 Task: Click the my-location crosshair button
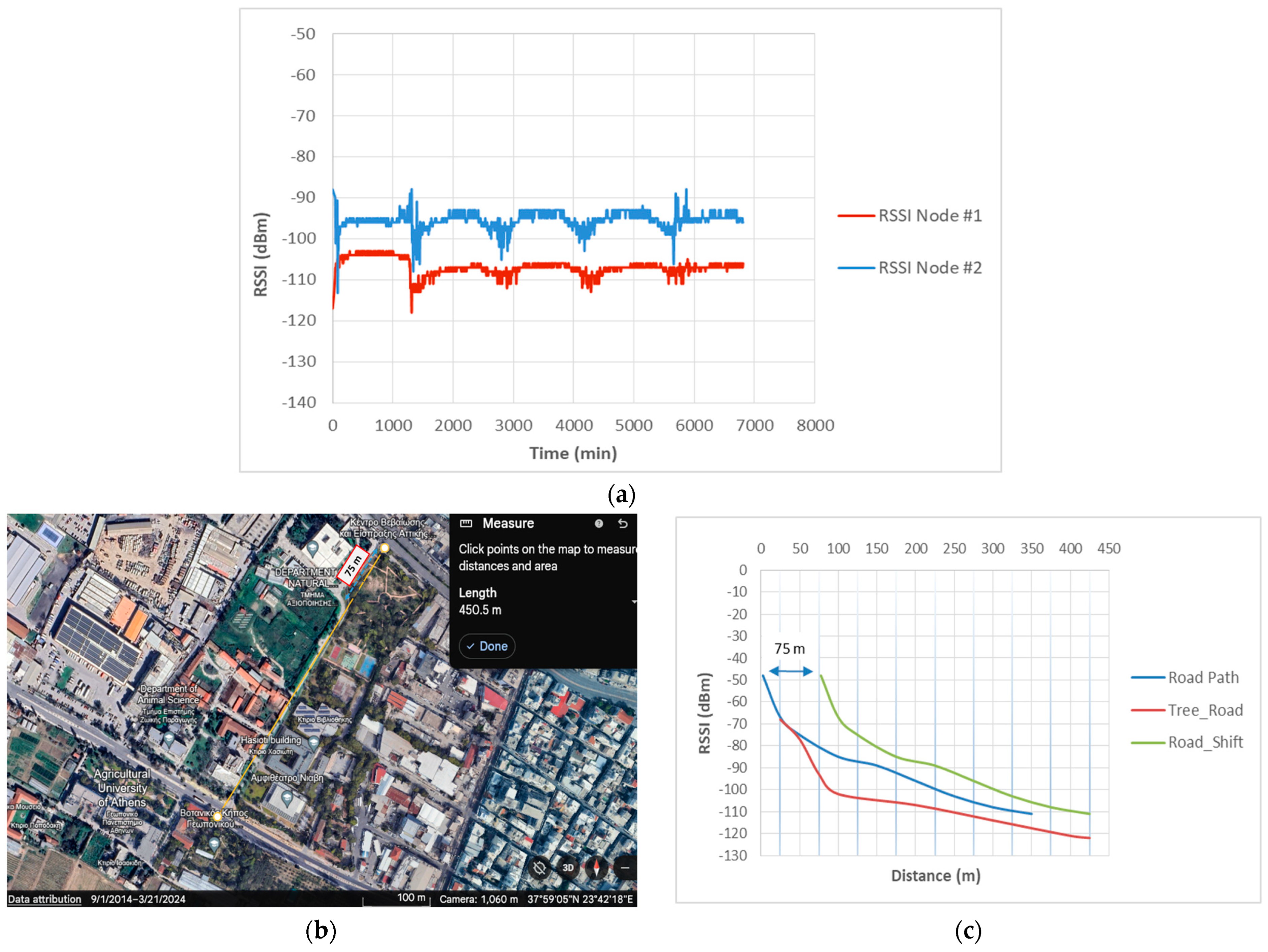point(539,868)
